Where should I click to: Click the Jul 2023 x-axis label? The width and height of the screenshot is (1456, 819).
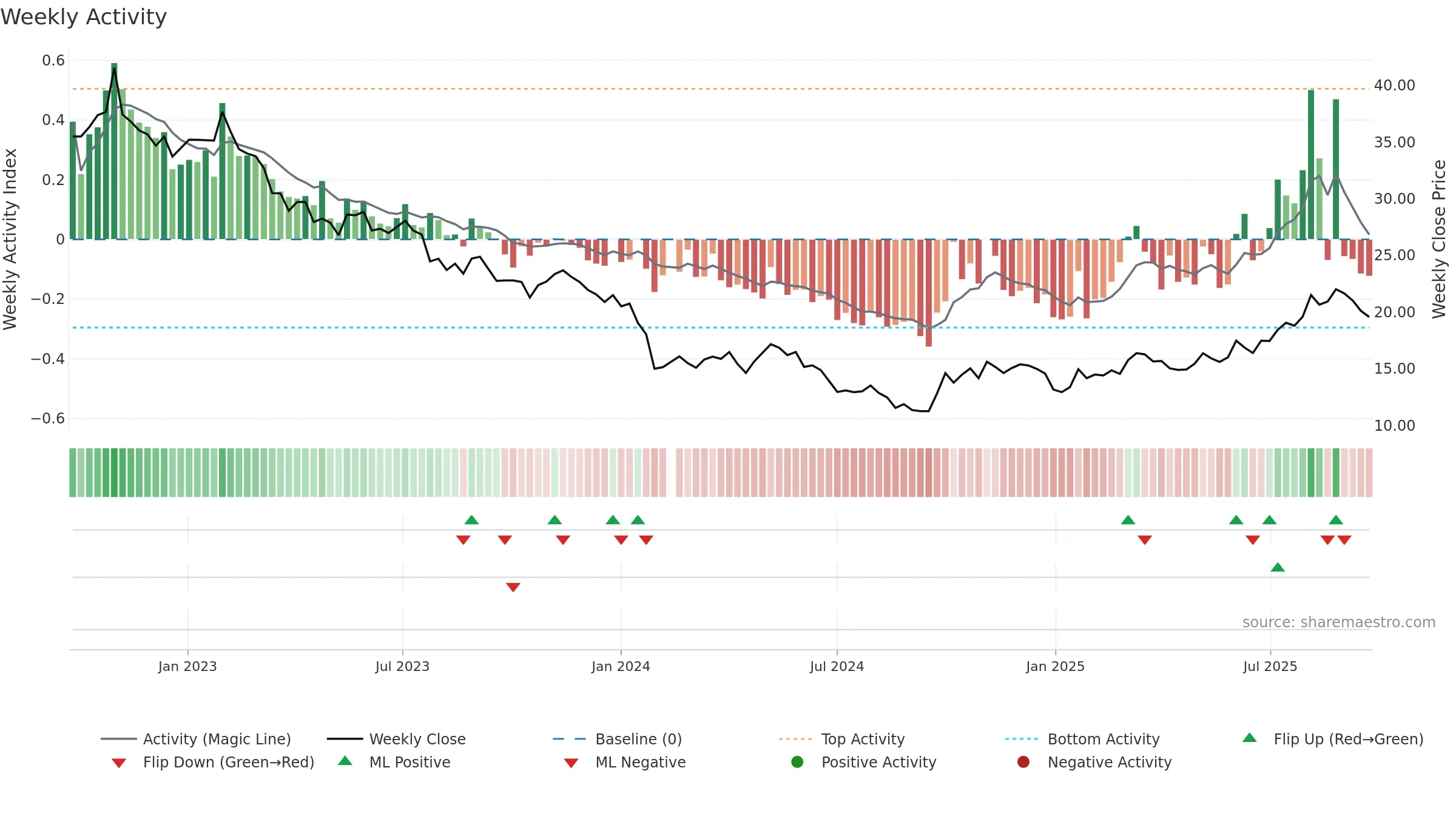tap(402, 666)
